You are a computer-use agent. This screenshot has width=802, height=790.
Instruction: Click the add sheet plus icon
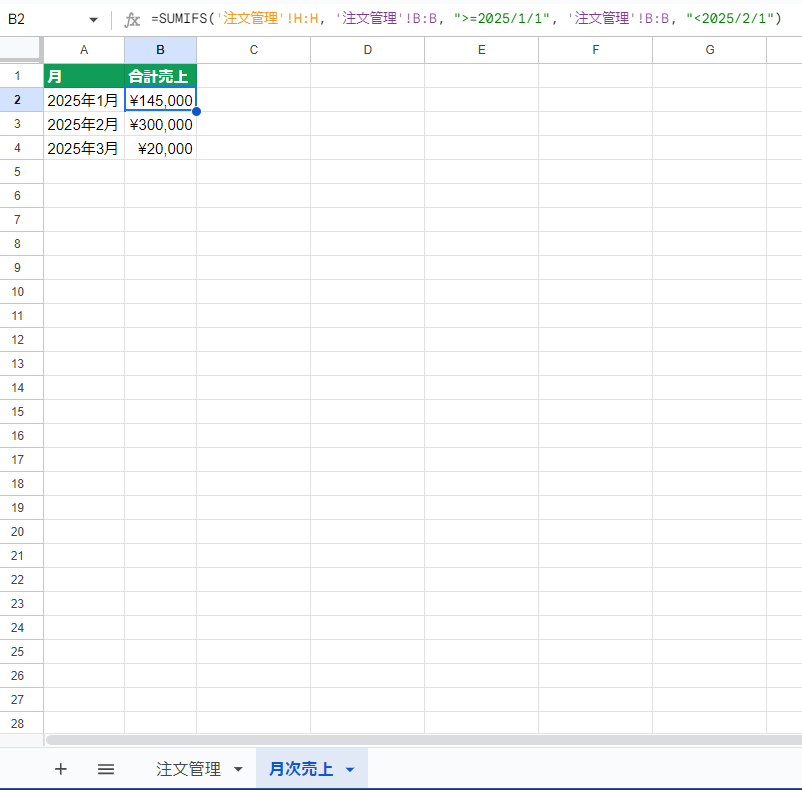coord(61,769)
